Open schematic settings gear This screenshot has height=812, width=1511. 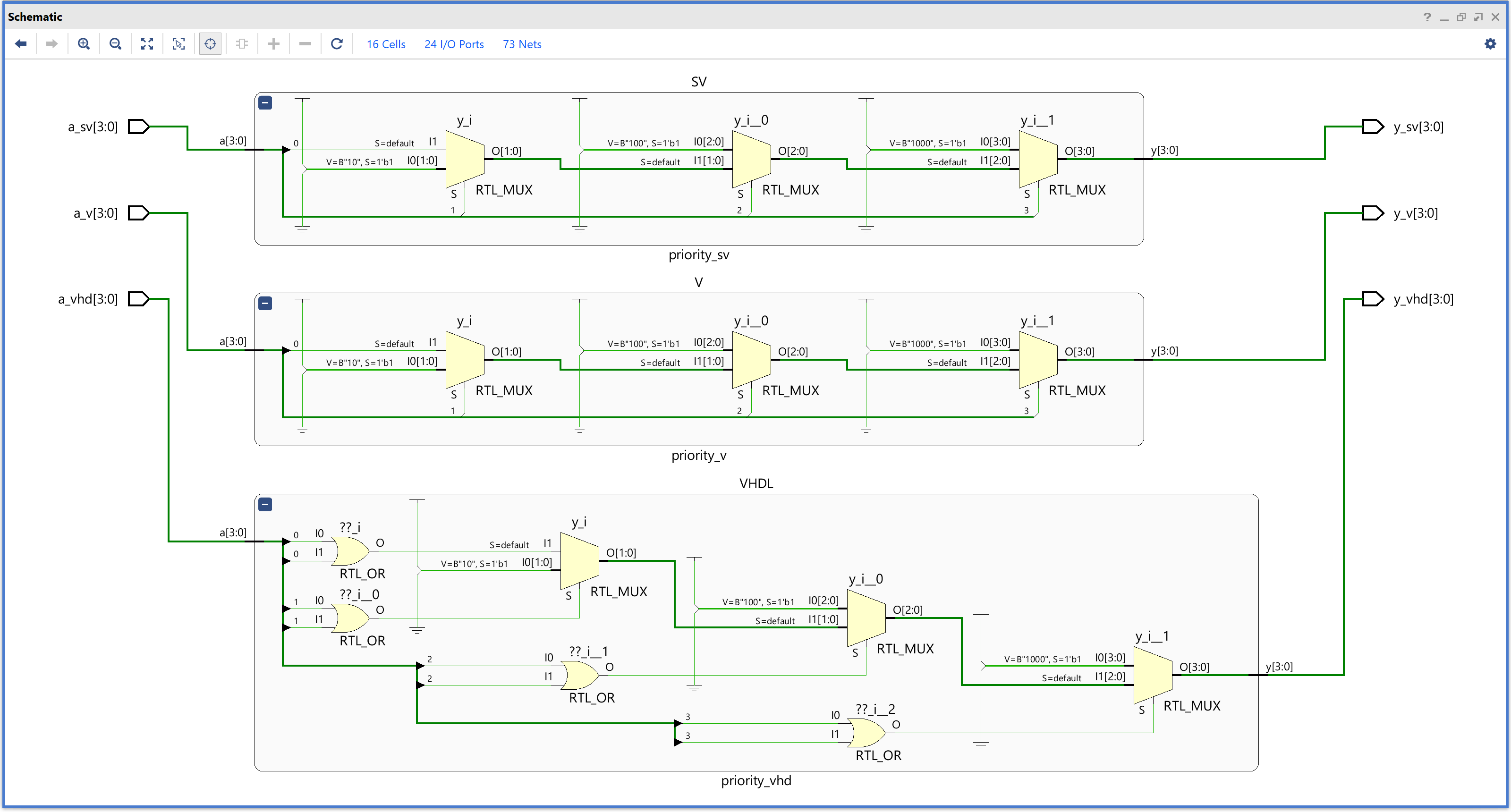click(x=1490, y=44)
